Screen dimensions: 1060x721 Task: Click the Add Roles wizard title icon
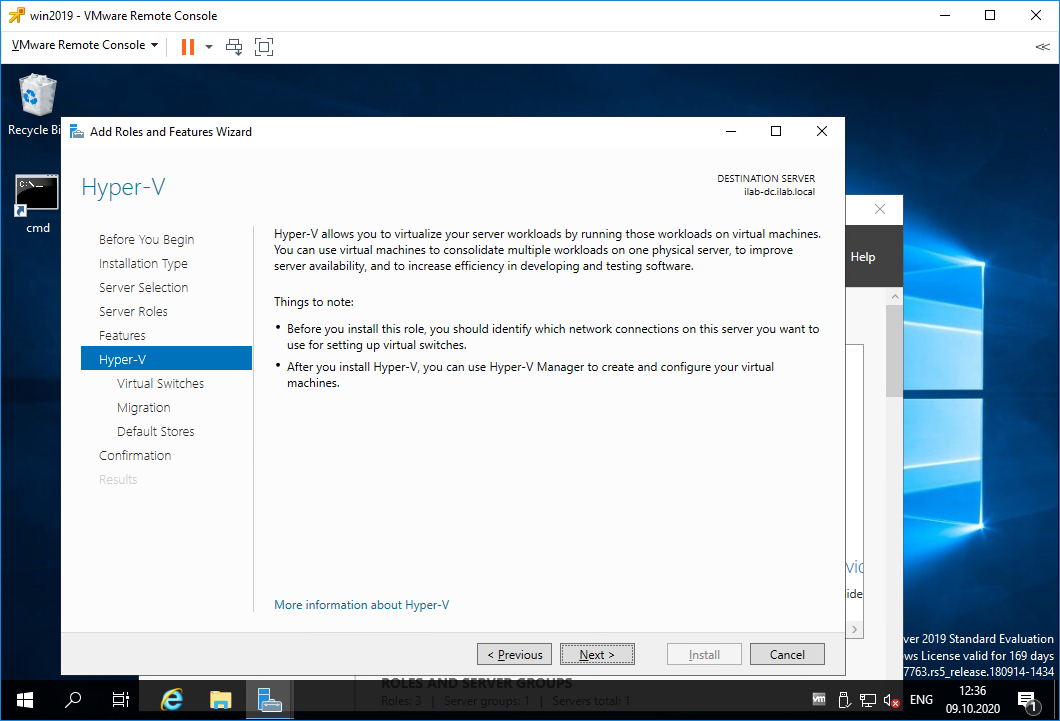coord(77,132)
